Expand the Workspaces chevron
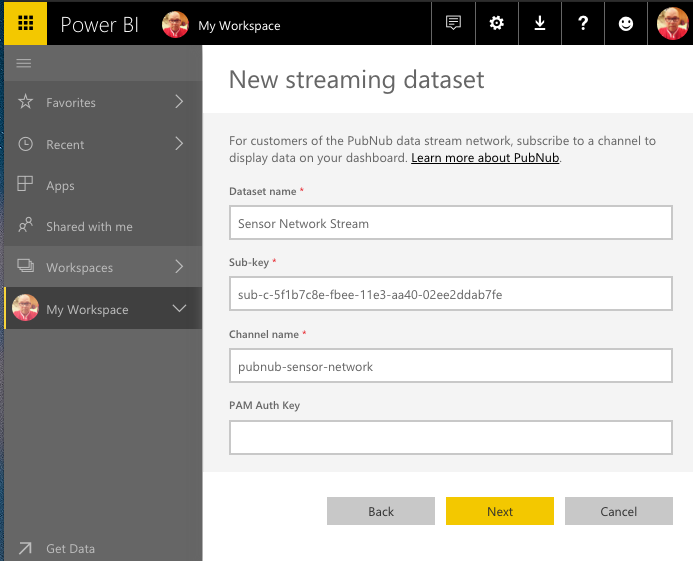 click(x=179, y=267)
